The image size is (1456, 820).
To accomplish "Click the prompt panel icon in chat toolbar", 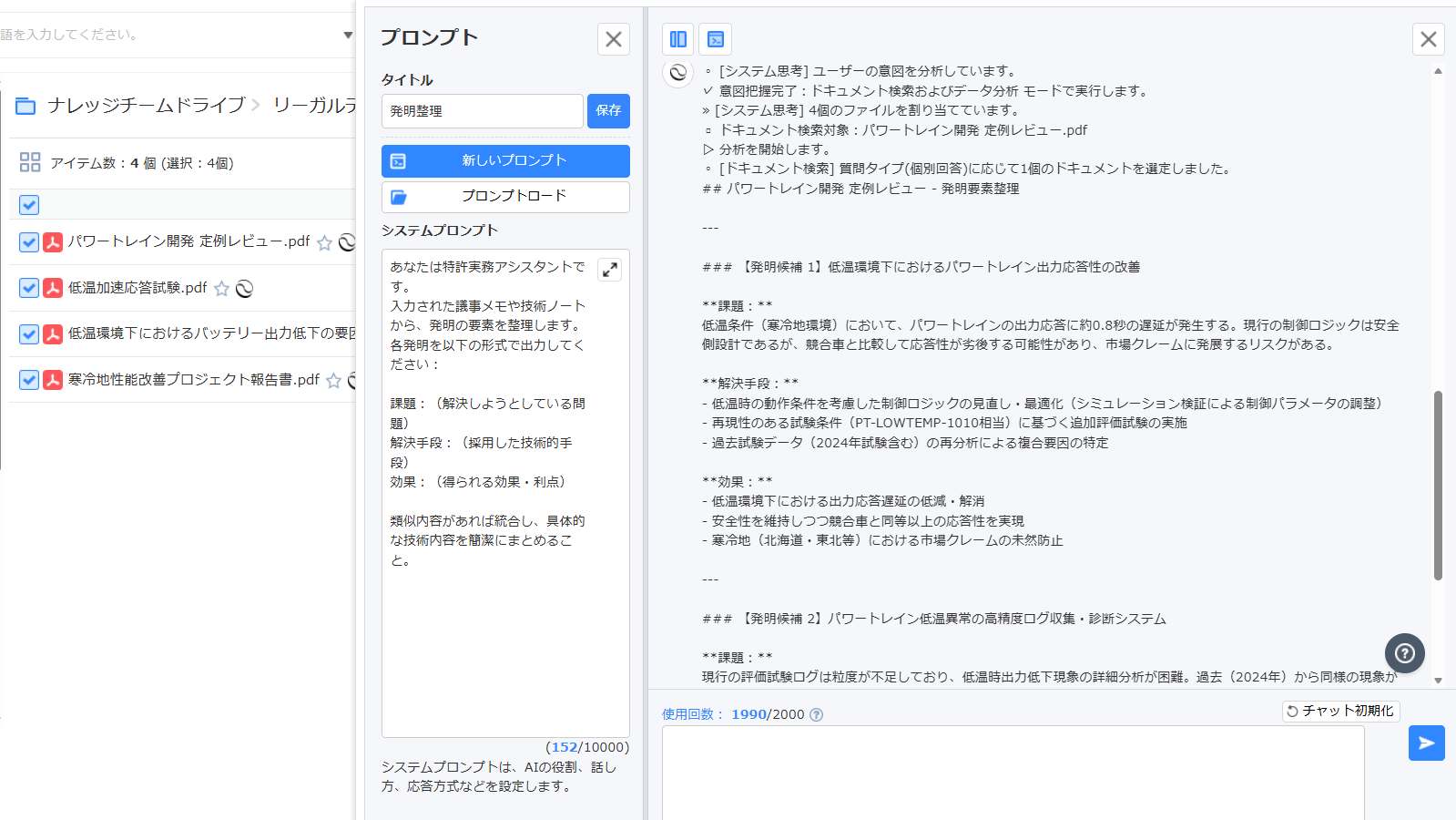I will coord(716,39).
